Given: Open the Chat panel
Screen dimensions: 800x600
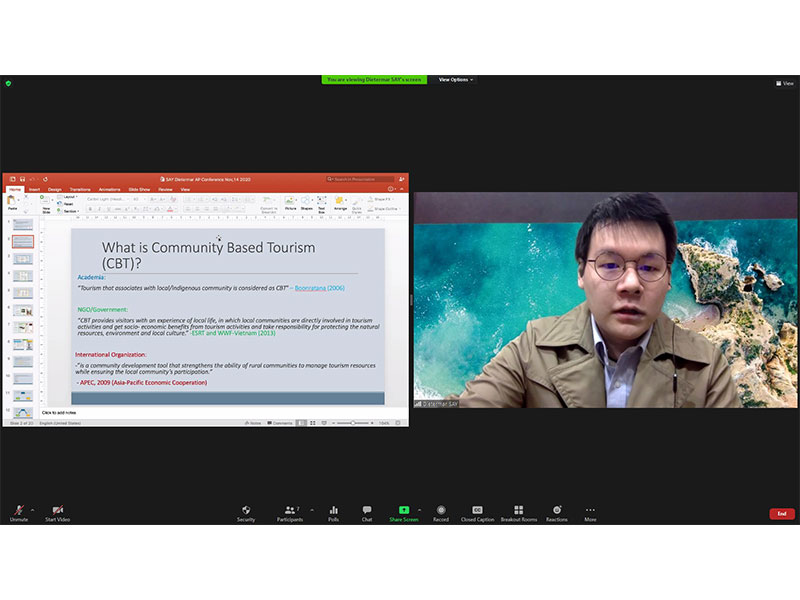Looking at the screenshot, I should pos(367,511).
